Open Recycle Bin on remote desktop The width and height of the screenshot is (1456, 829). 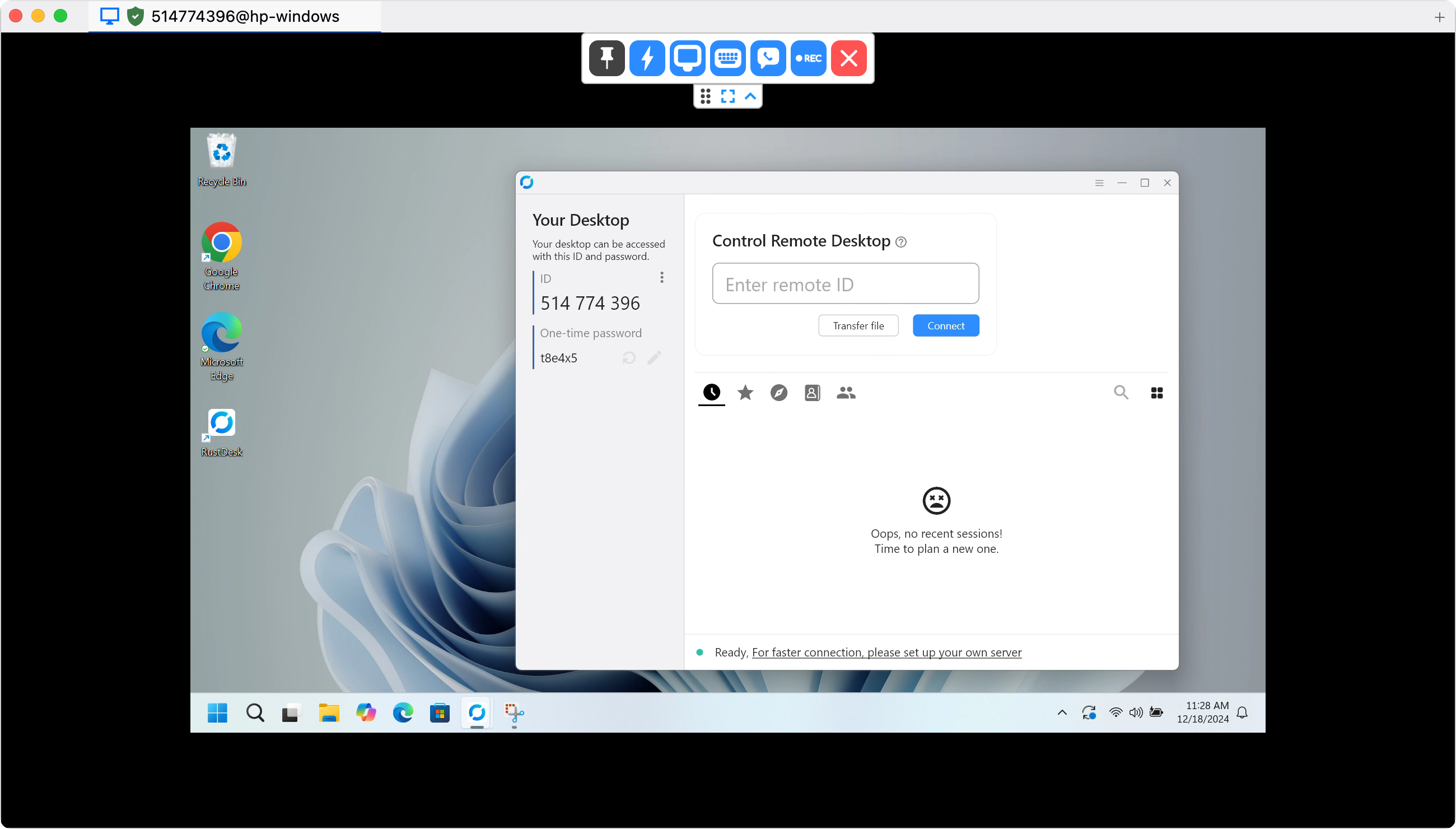[x=221, y=160]
